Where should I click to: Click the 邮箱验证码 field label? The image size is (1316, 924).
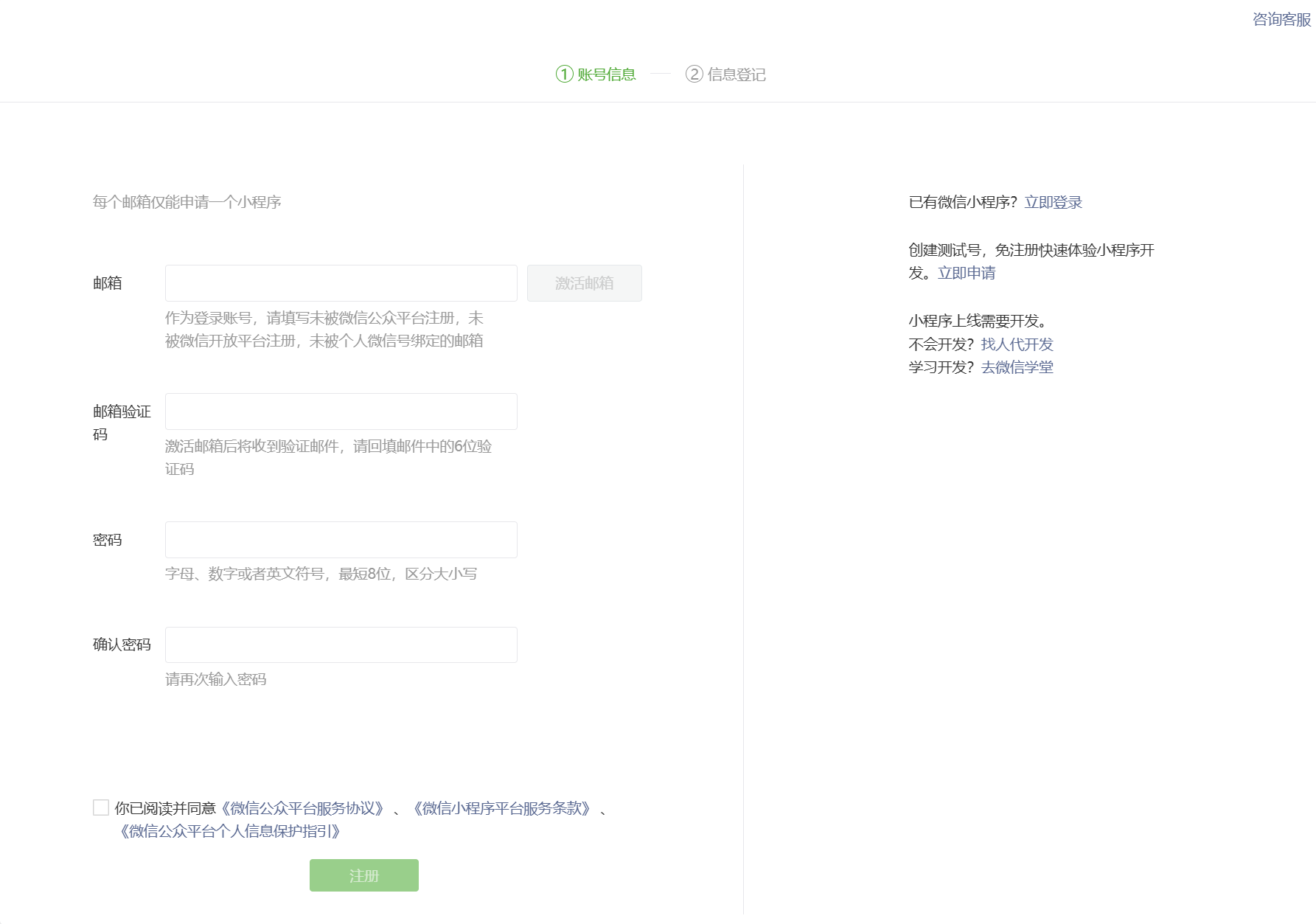point(122,423)
